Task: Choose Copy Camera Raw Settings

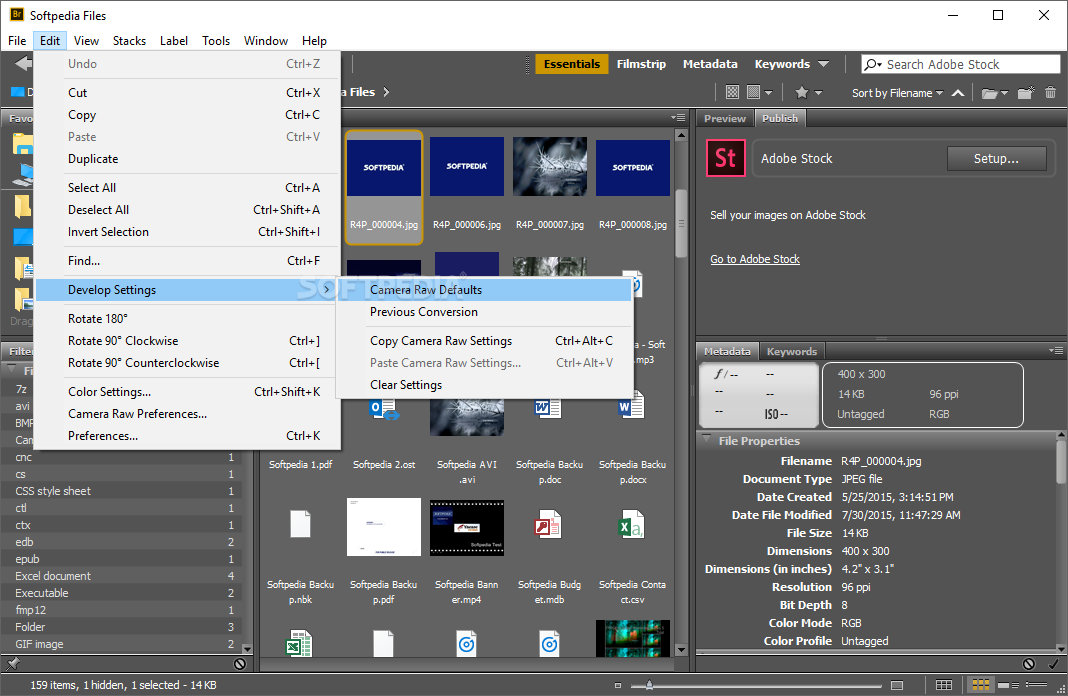Action: pyautogui.click(x=484, y=341)
